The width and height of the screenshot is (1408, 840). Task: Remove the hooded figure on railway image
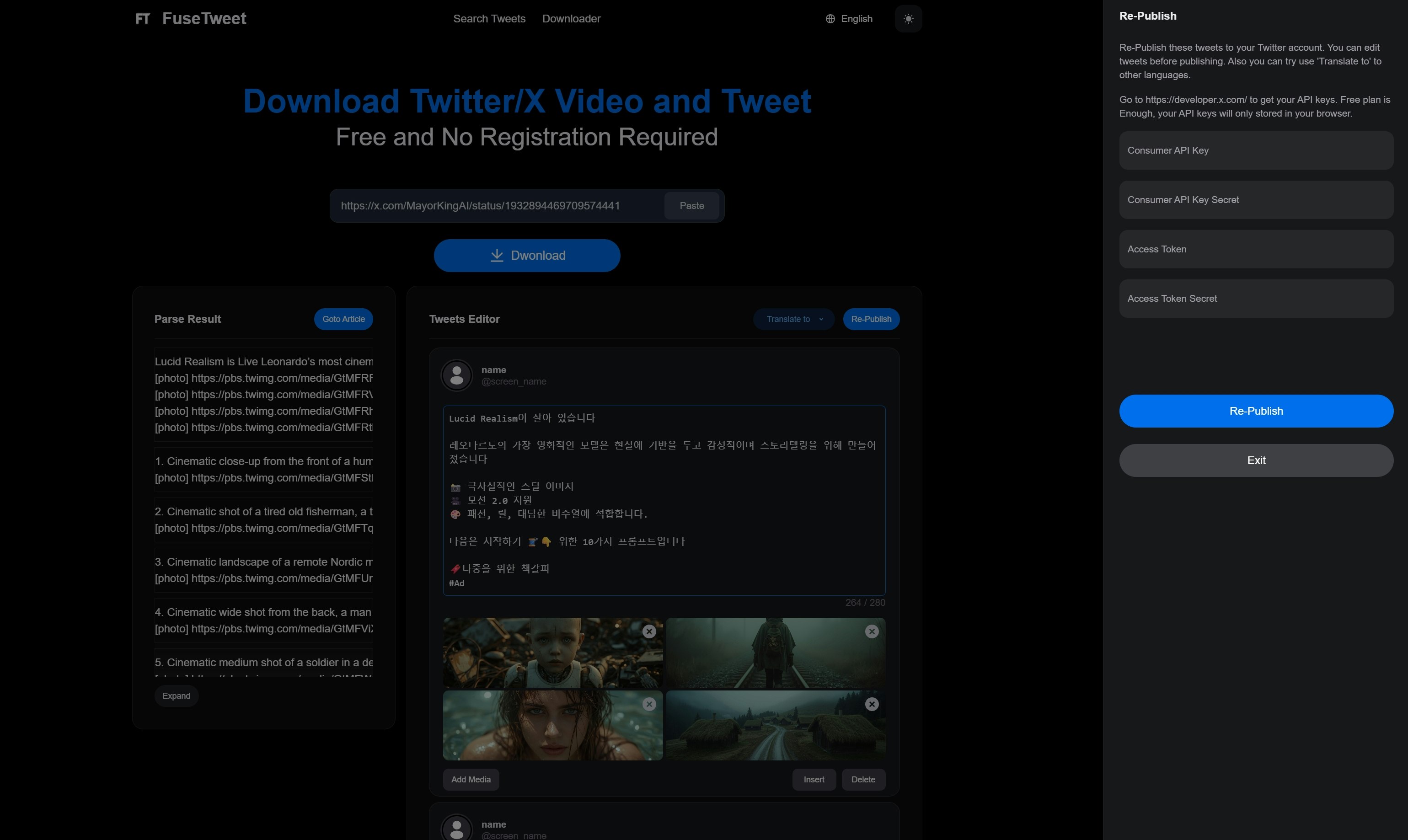(872, 631)
